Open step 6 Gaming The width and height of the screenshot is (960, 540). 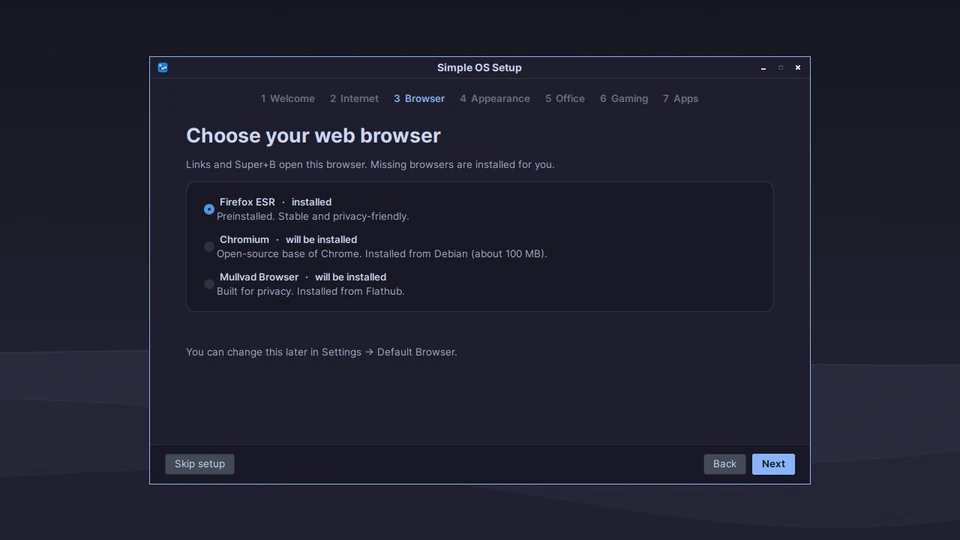pos(624,99)
